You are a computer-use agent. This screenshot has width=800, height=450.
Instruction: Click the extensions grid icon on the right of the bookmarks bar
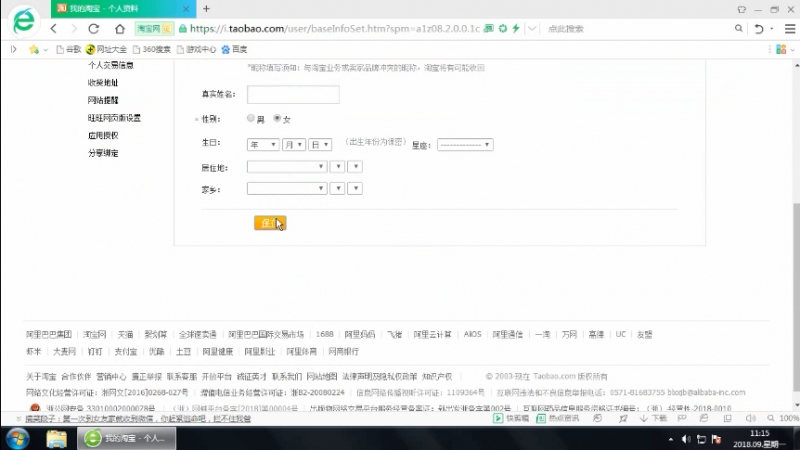click(781, 49)
